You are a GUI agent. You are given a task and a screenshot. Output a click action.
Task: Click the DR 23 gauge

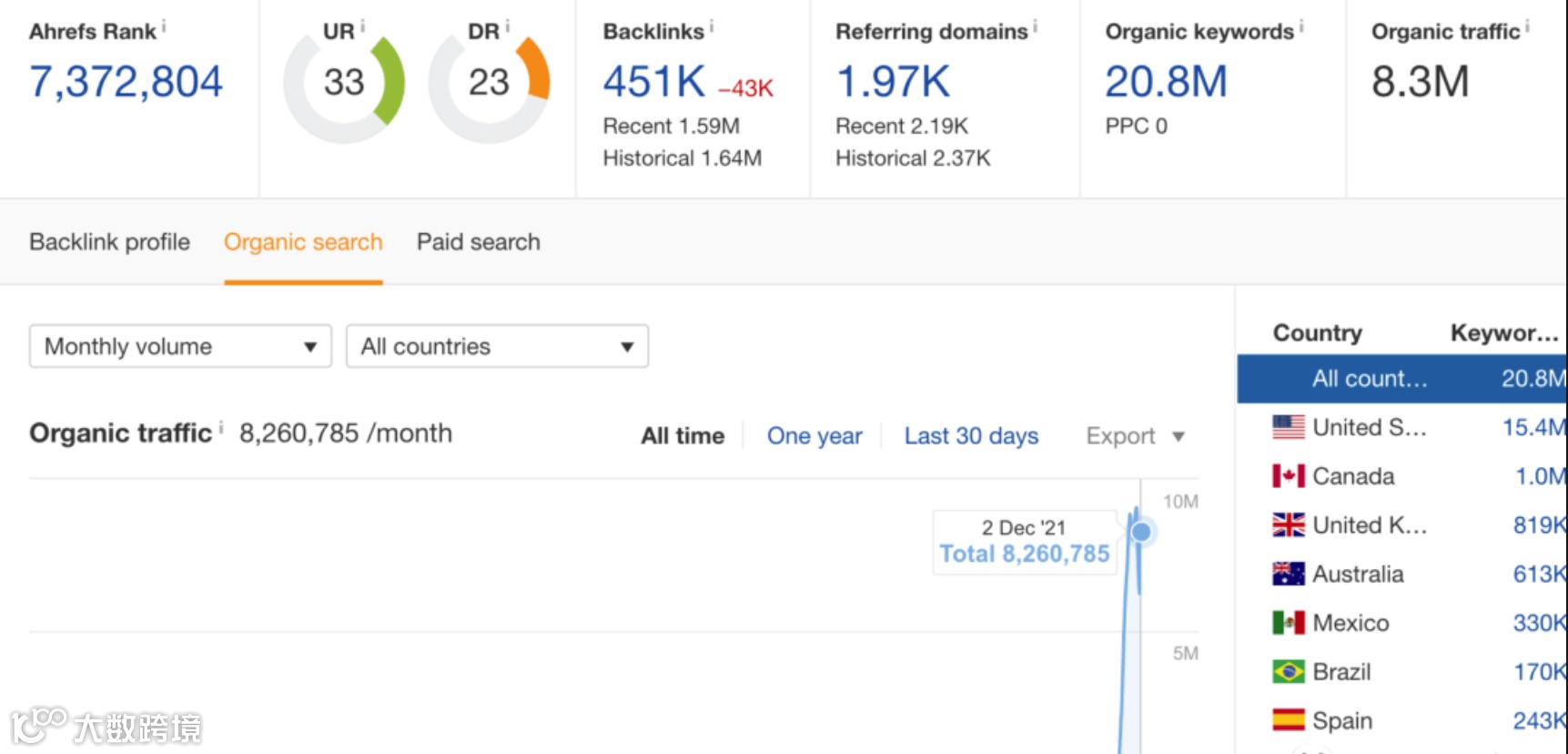tap(489, 83)
